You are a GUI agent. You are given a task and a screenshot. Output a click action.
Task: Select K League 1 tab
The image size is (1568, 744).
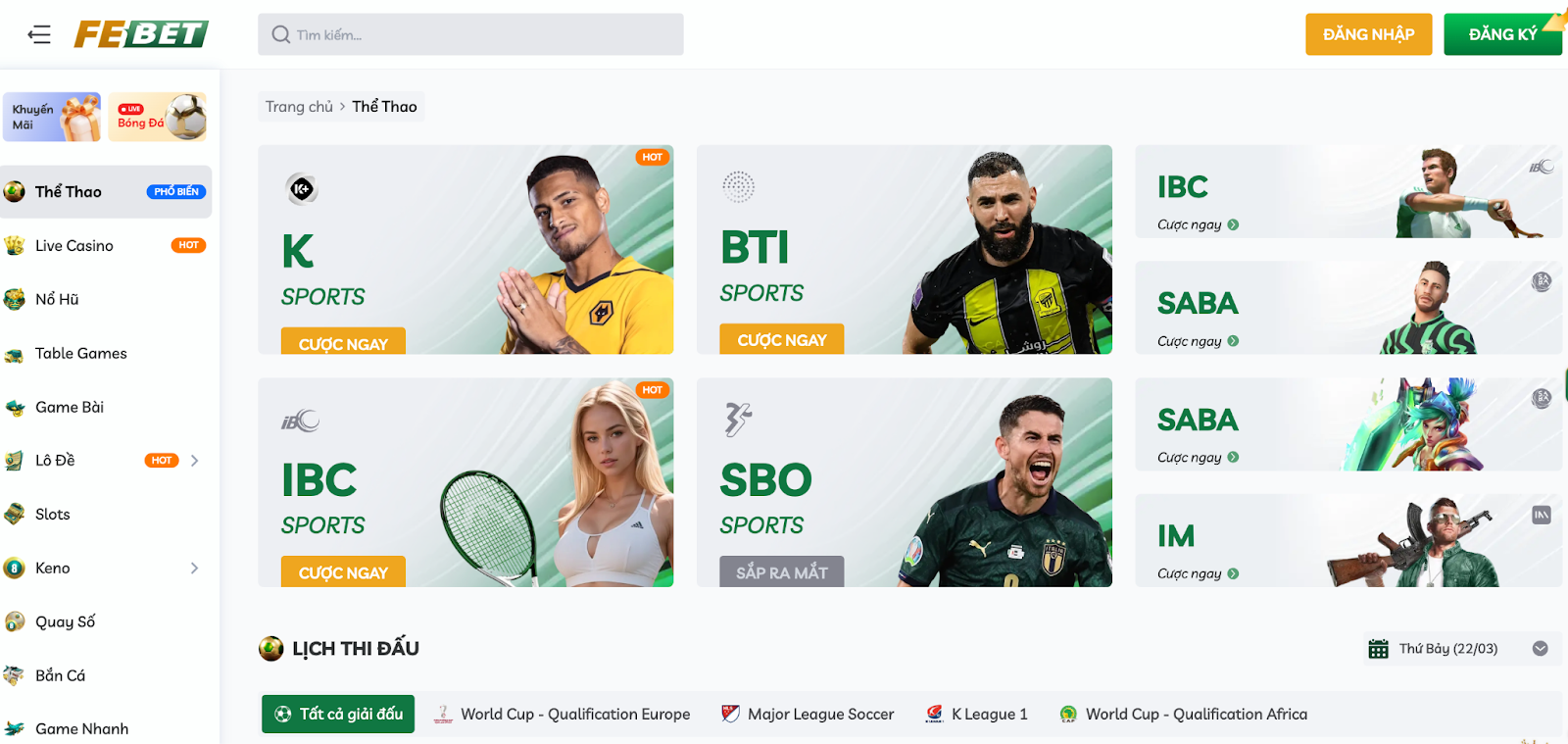click(x=976, y=715)
